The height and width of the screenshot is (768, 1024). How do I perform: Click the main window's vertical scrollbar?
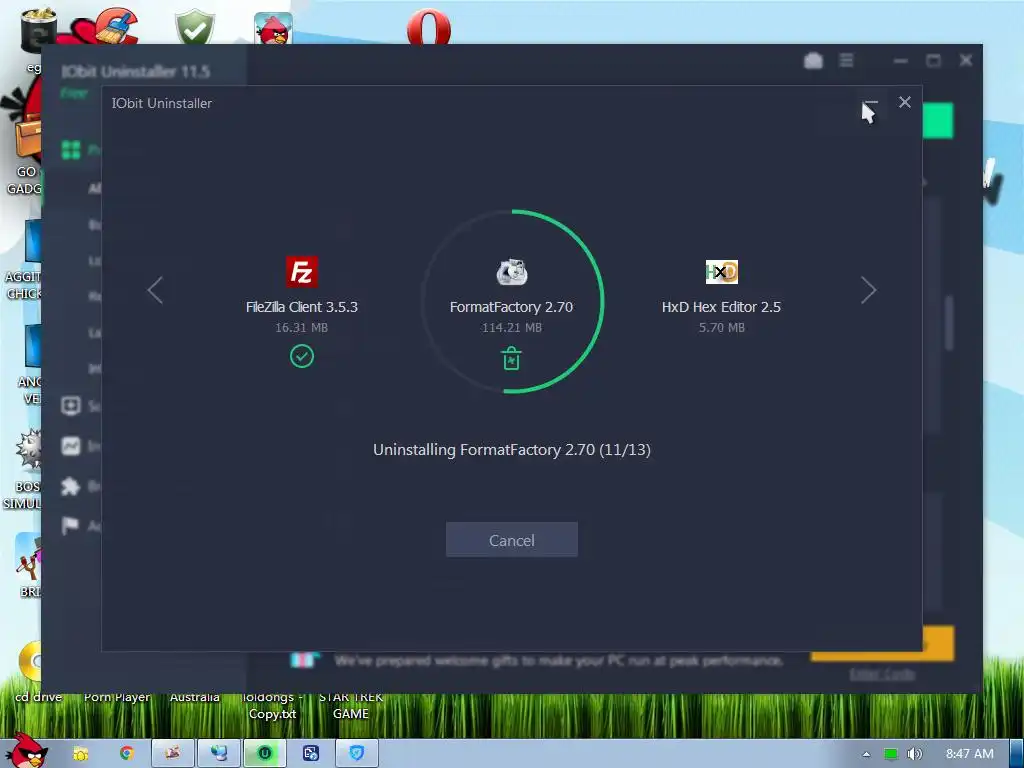pos(949,323)
